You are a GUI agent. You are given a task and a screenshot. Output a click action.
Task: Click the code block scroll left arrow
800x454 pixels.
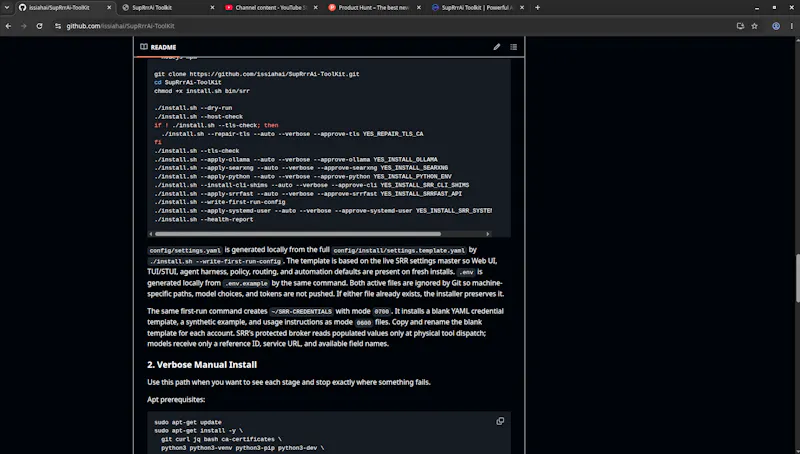point(151,234)
